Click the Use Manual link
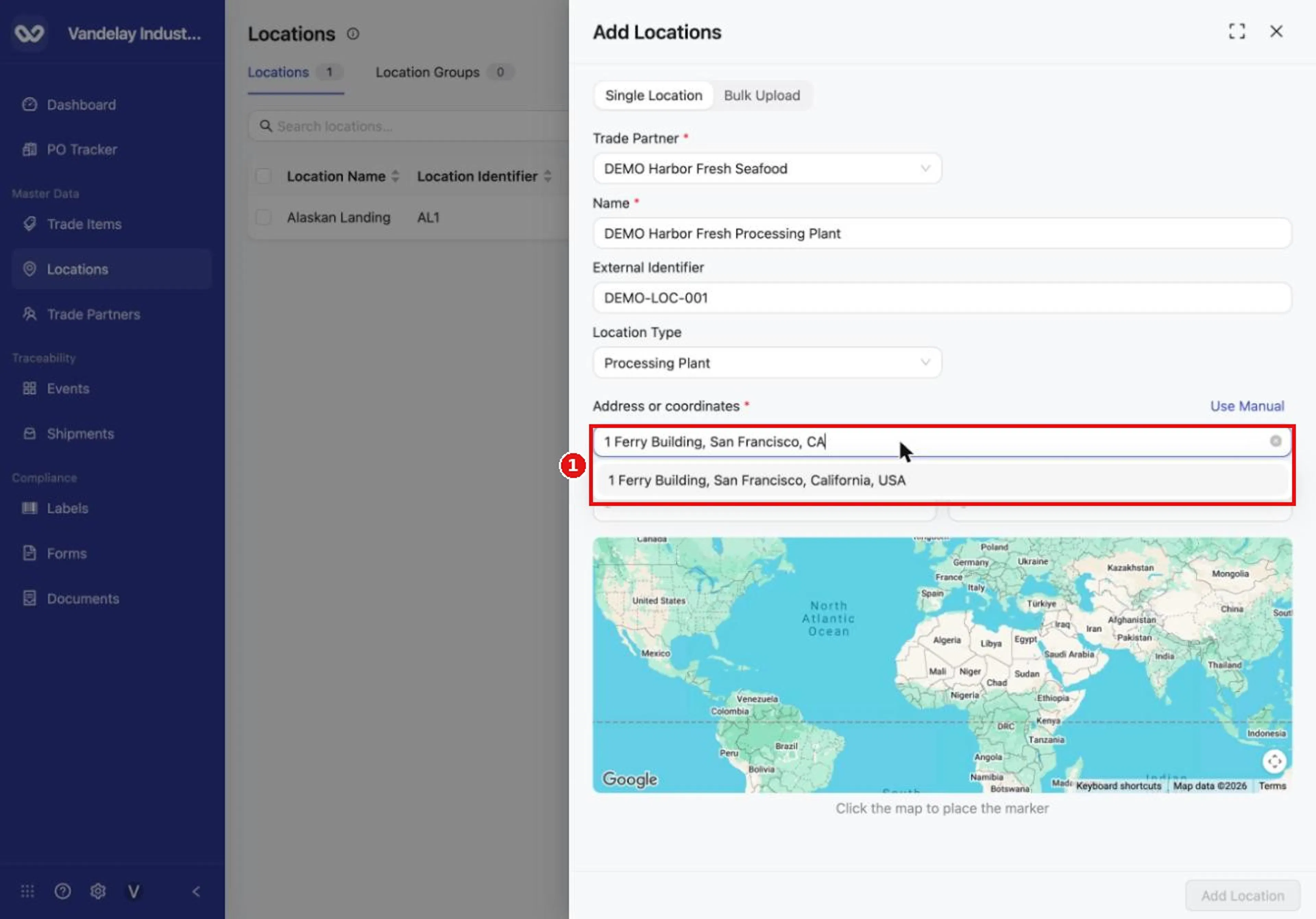The height and width of the screenshot is (919, 1316). click(1247, 406)
